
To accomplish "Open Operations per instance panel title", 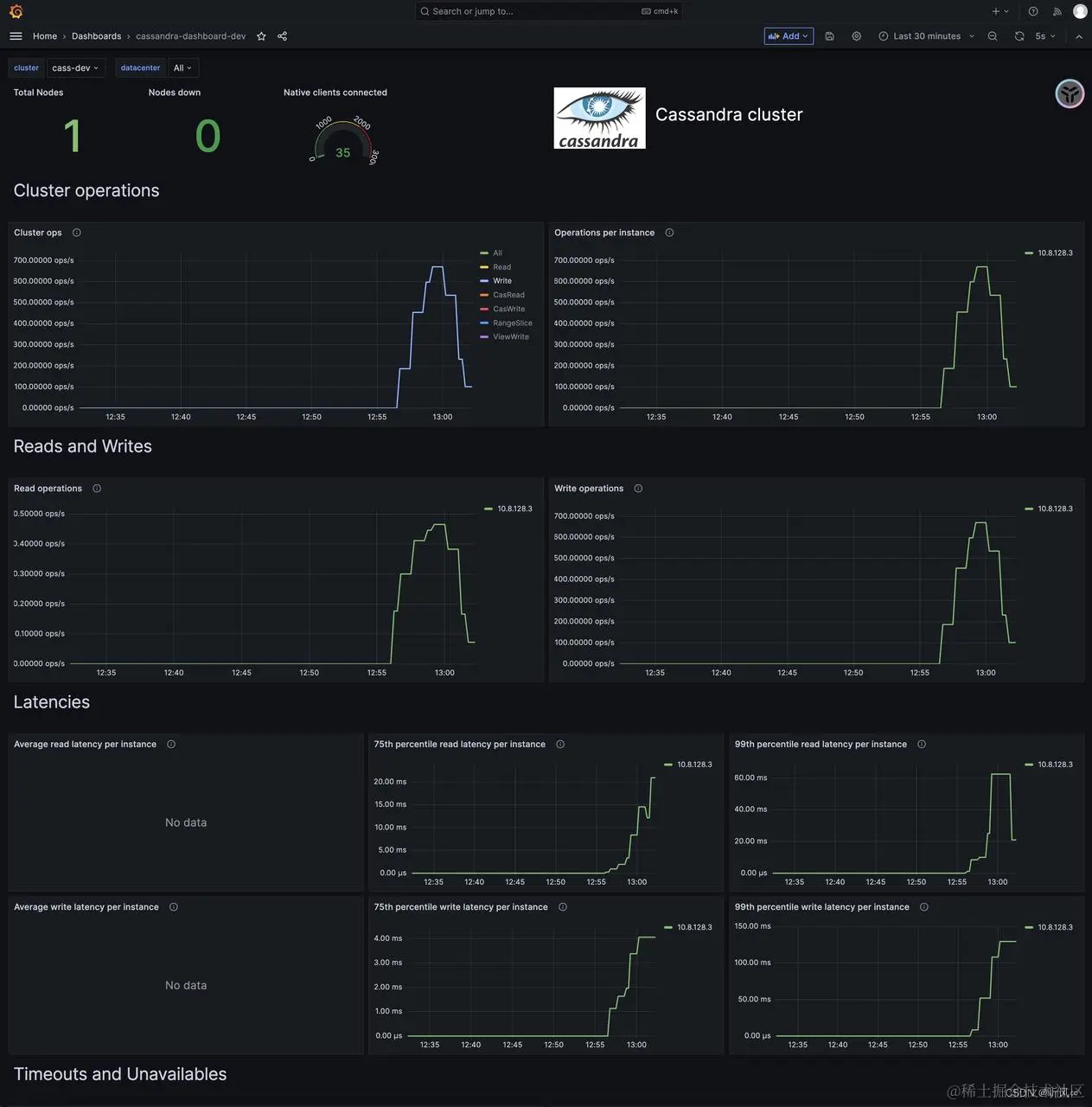I will [x=604, y=233].
